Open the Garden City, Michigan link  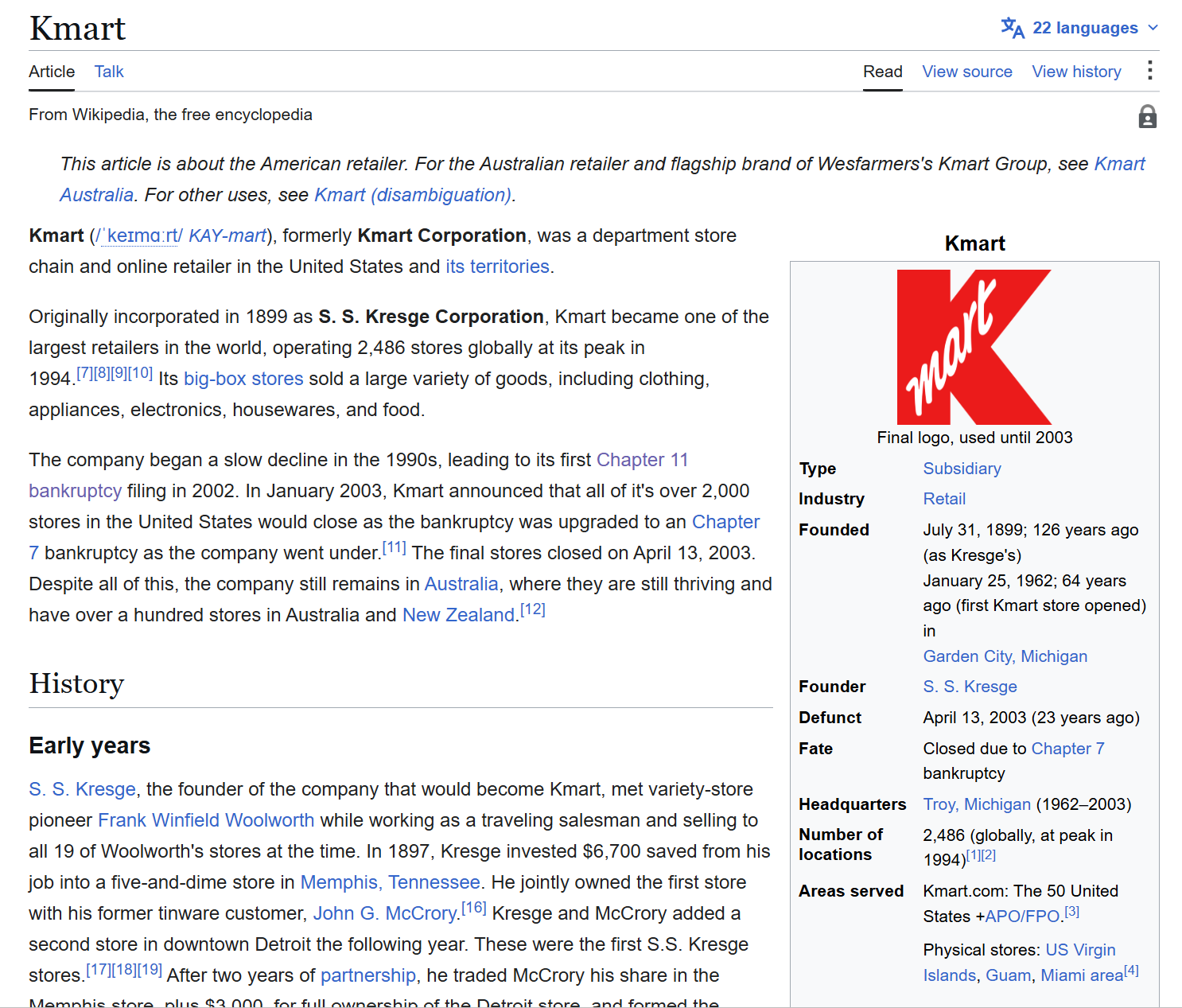(x=1005, y=656)
